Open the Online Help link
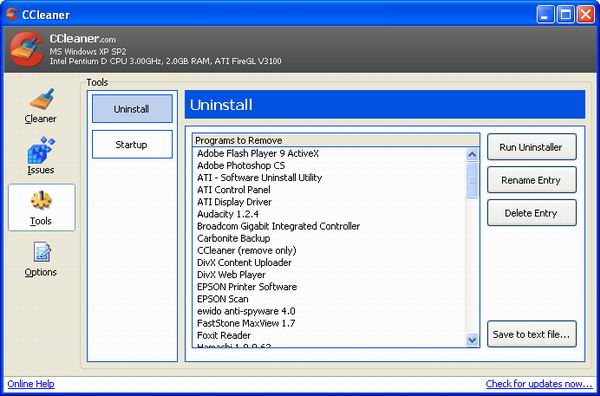This screenshot has width=600, height=396. 31,384
